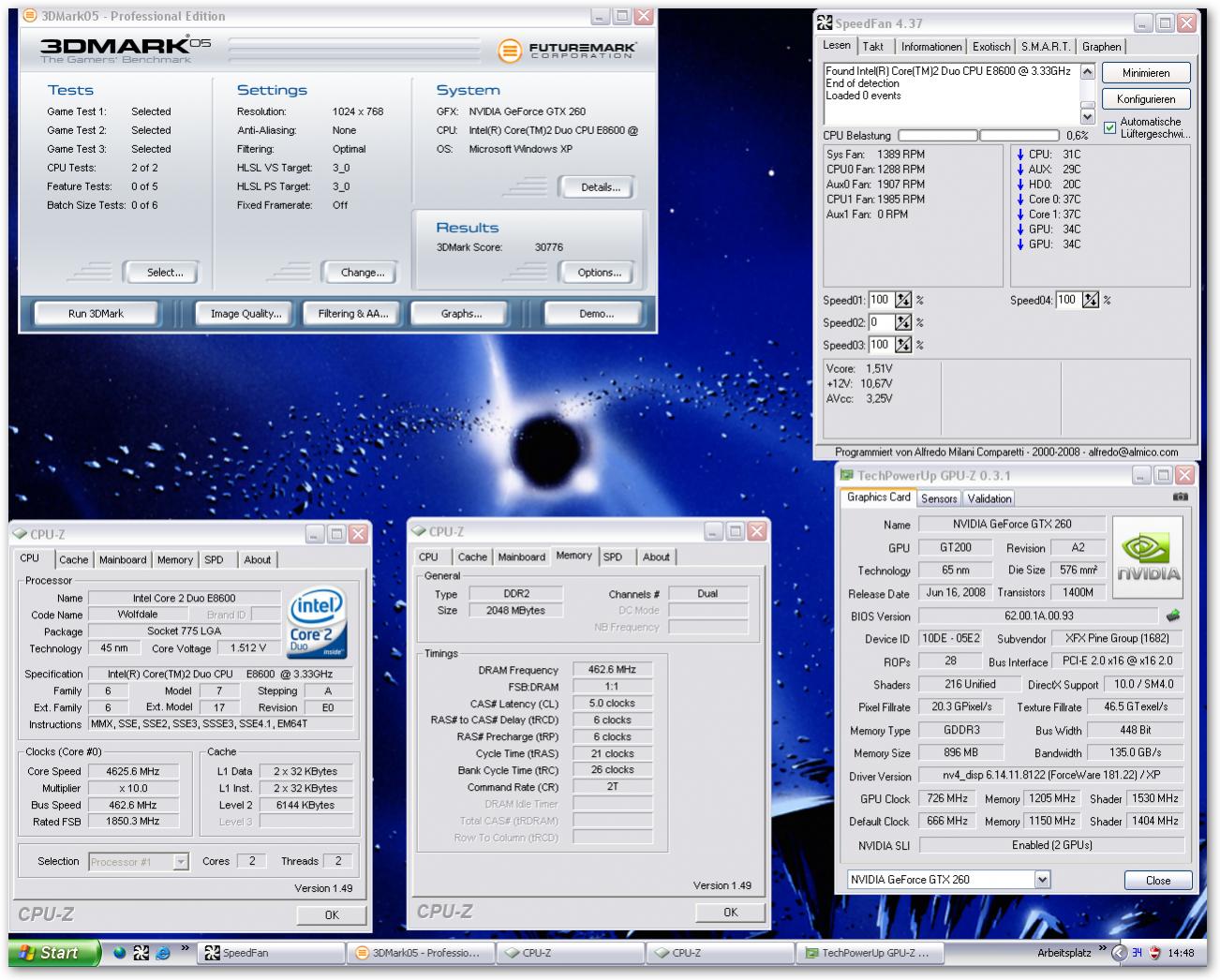This screenshot has height=980, width=1220.
Task: Open the Validation tab in GPU-Z
Action: coord(989,498)
